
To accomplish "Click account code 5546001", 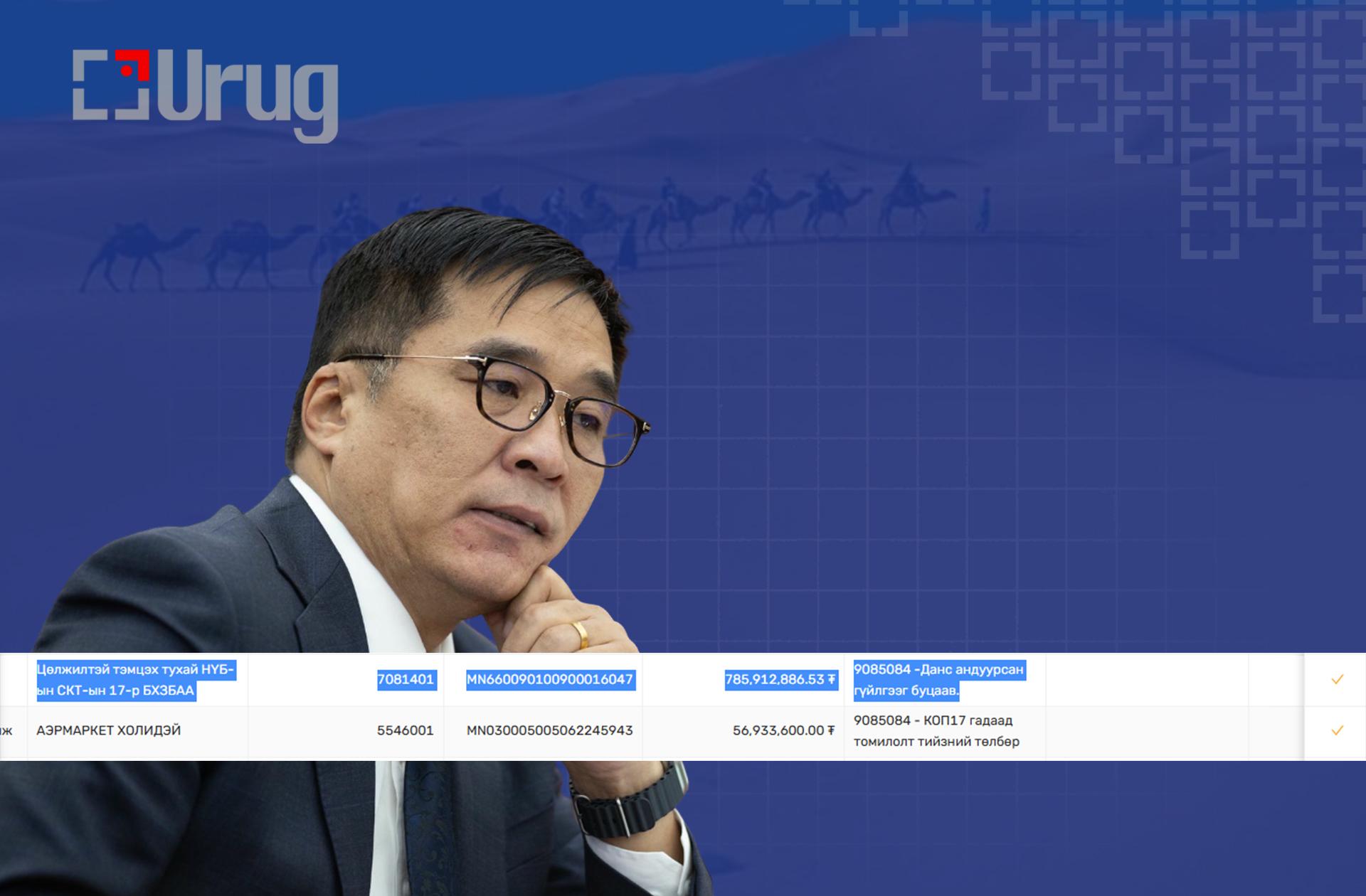I will click(x=405, y=730).
